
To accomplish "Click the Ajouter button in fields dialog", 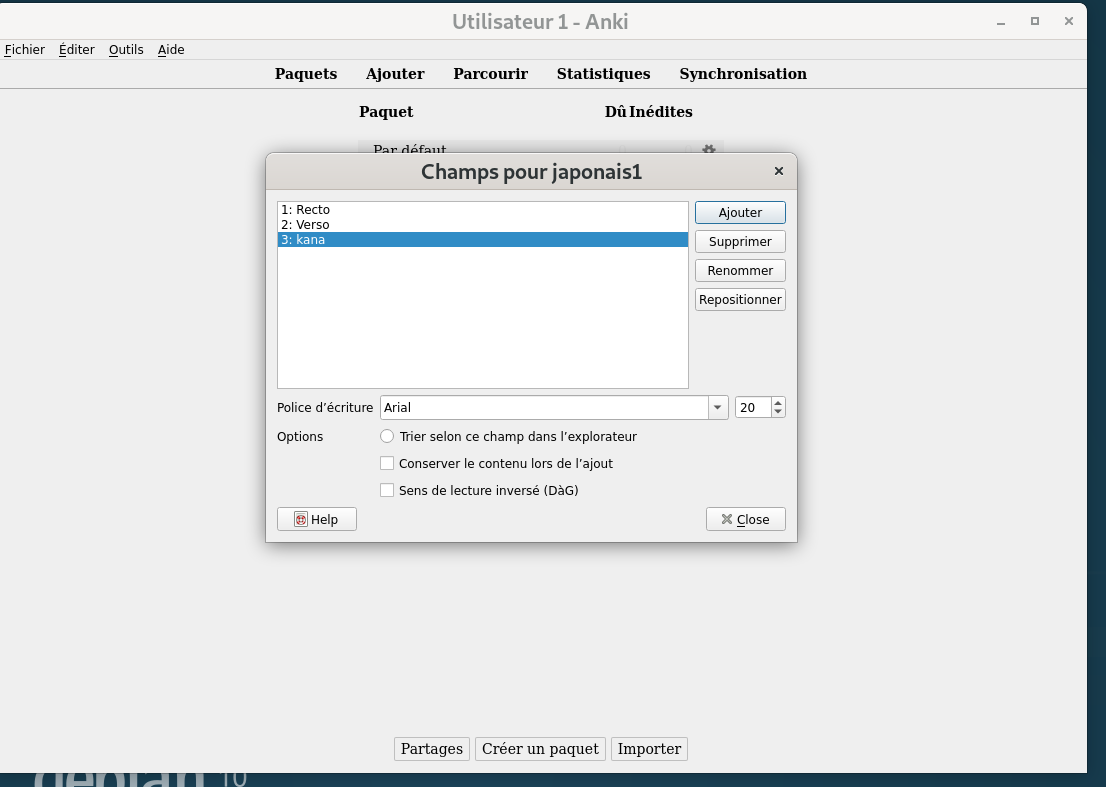I will pos(740,213).
